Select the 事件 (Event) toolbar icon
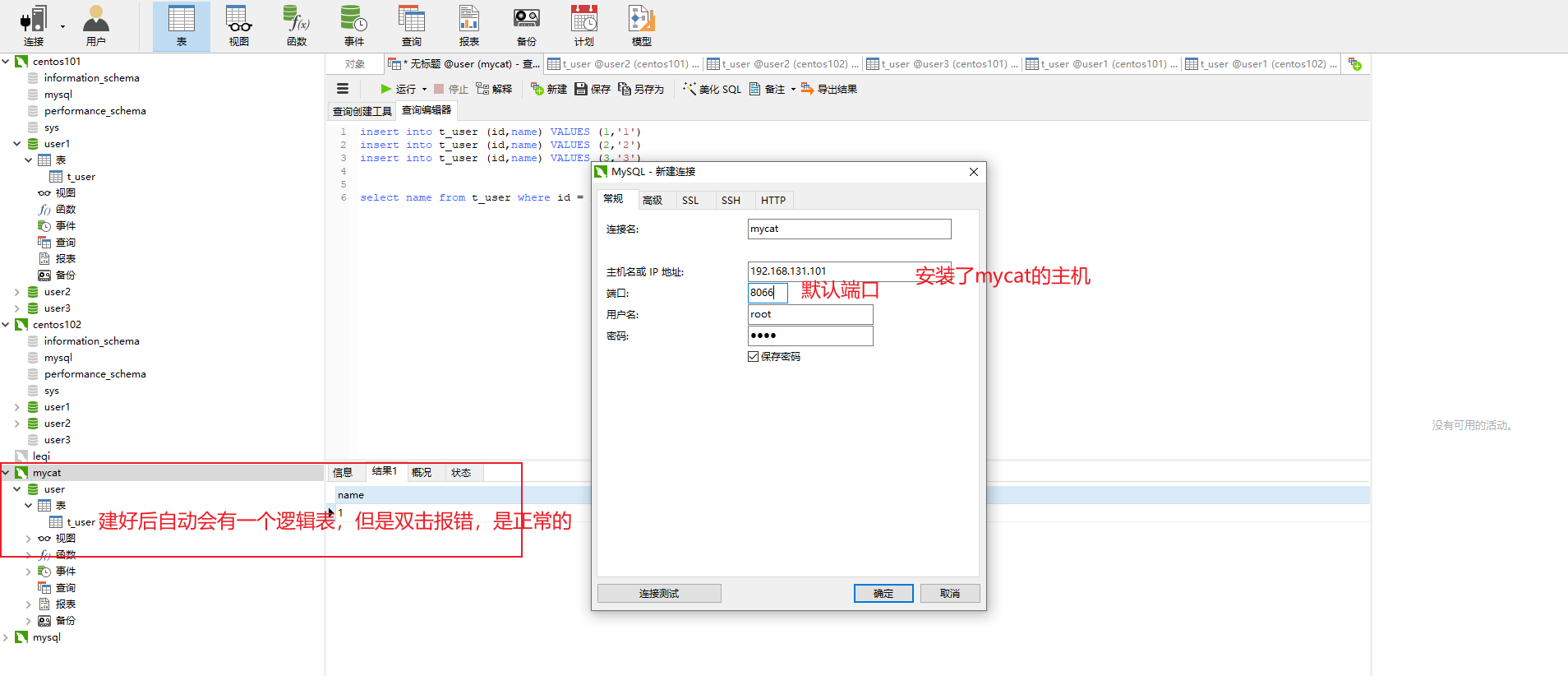The image size is (1568, 676). click(x=354, y=25)
